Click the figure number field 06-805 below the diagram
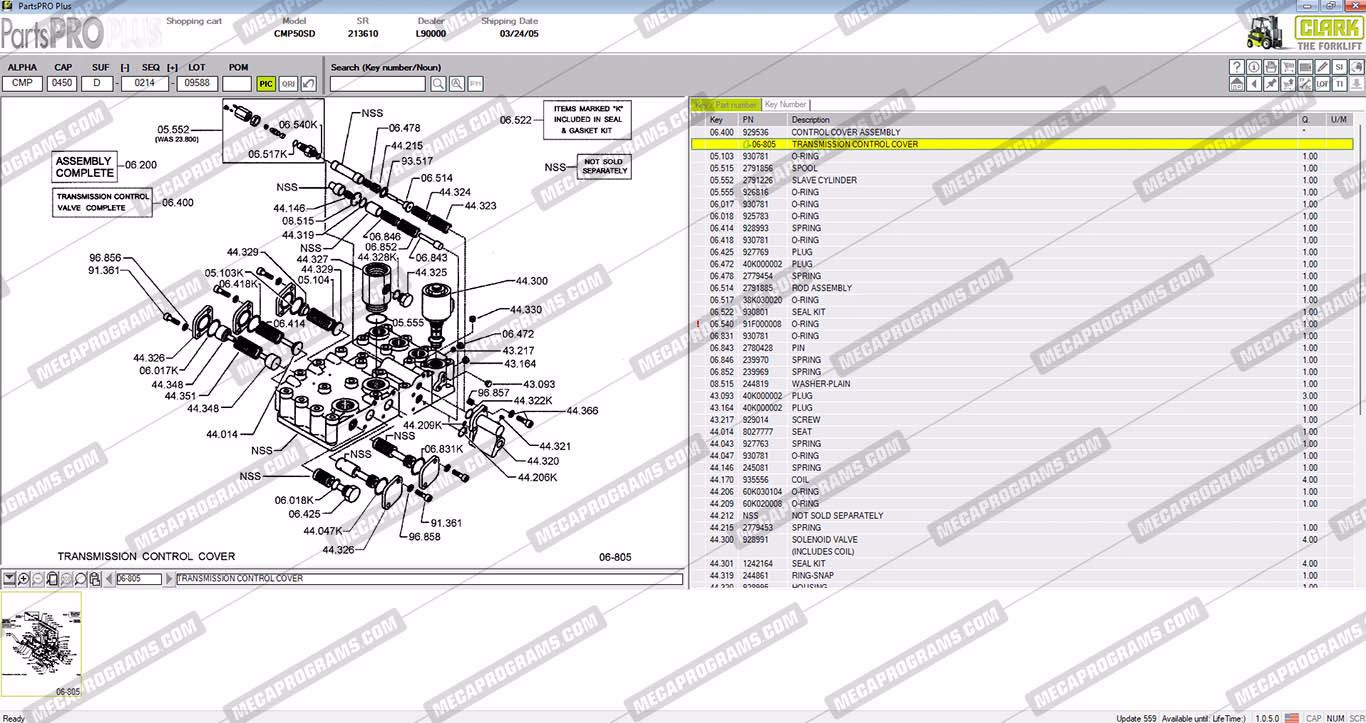The height and width of the screenshot is (723, 1366). click(x=139, y=579)
